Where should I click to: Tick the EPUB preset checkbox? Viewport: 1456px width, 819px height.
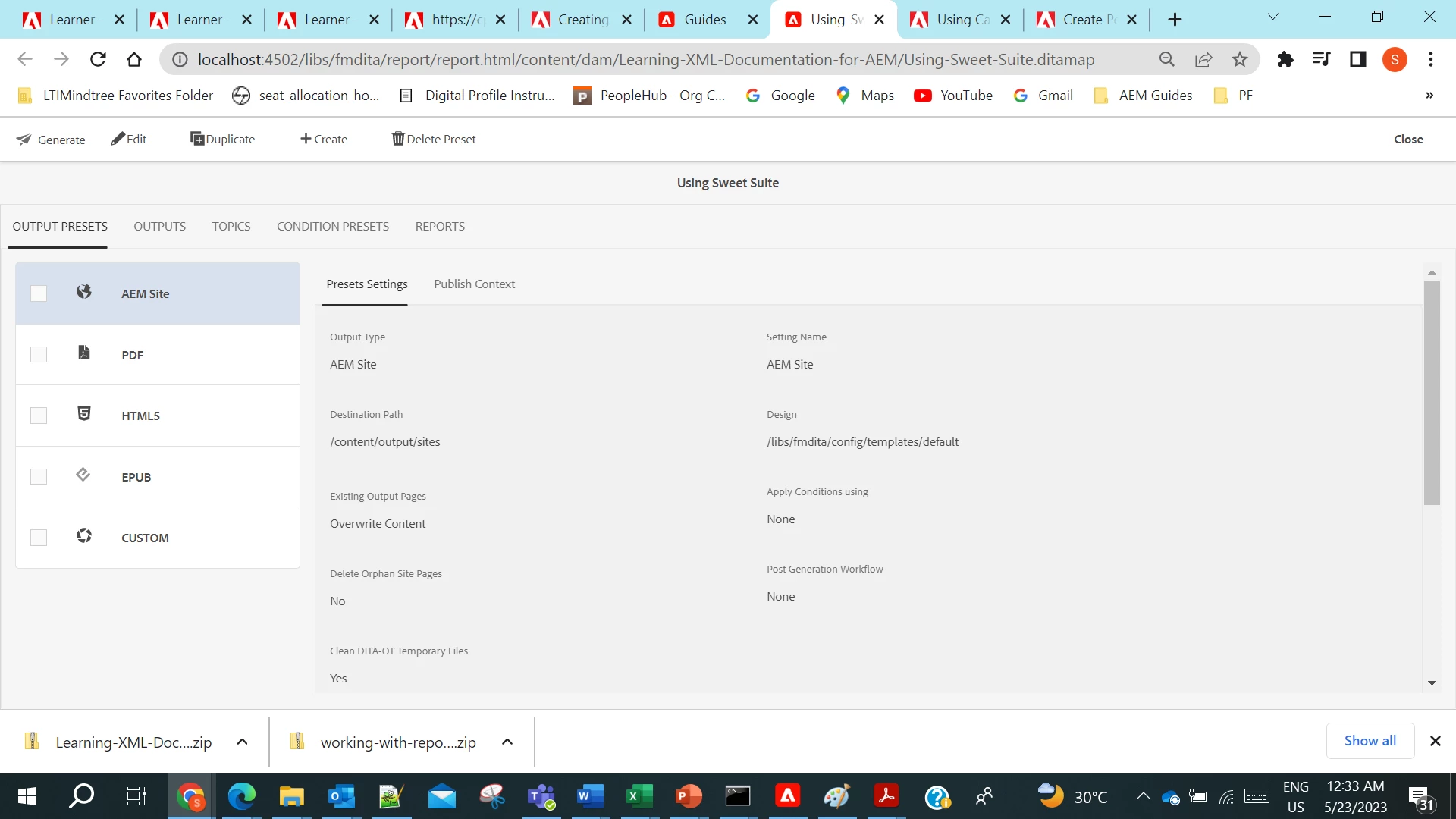point(39,477)
